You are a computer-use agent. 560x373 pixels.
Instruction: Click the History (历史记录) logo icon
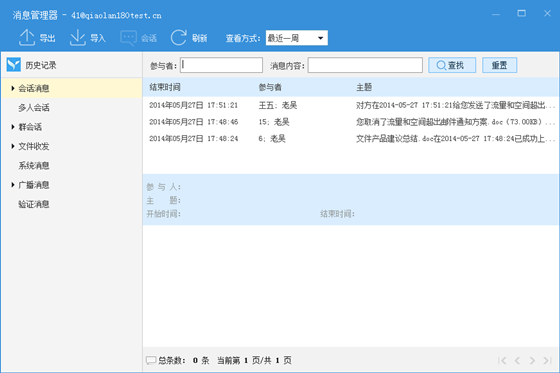pyautogui.click(x=14, y=65)
